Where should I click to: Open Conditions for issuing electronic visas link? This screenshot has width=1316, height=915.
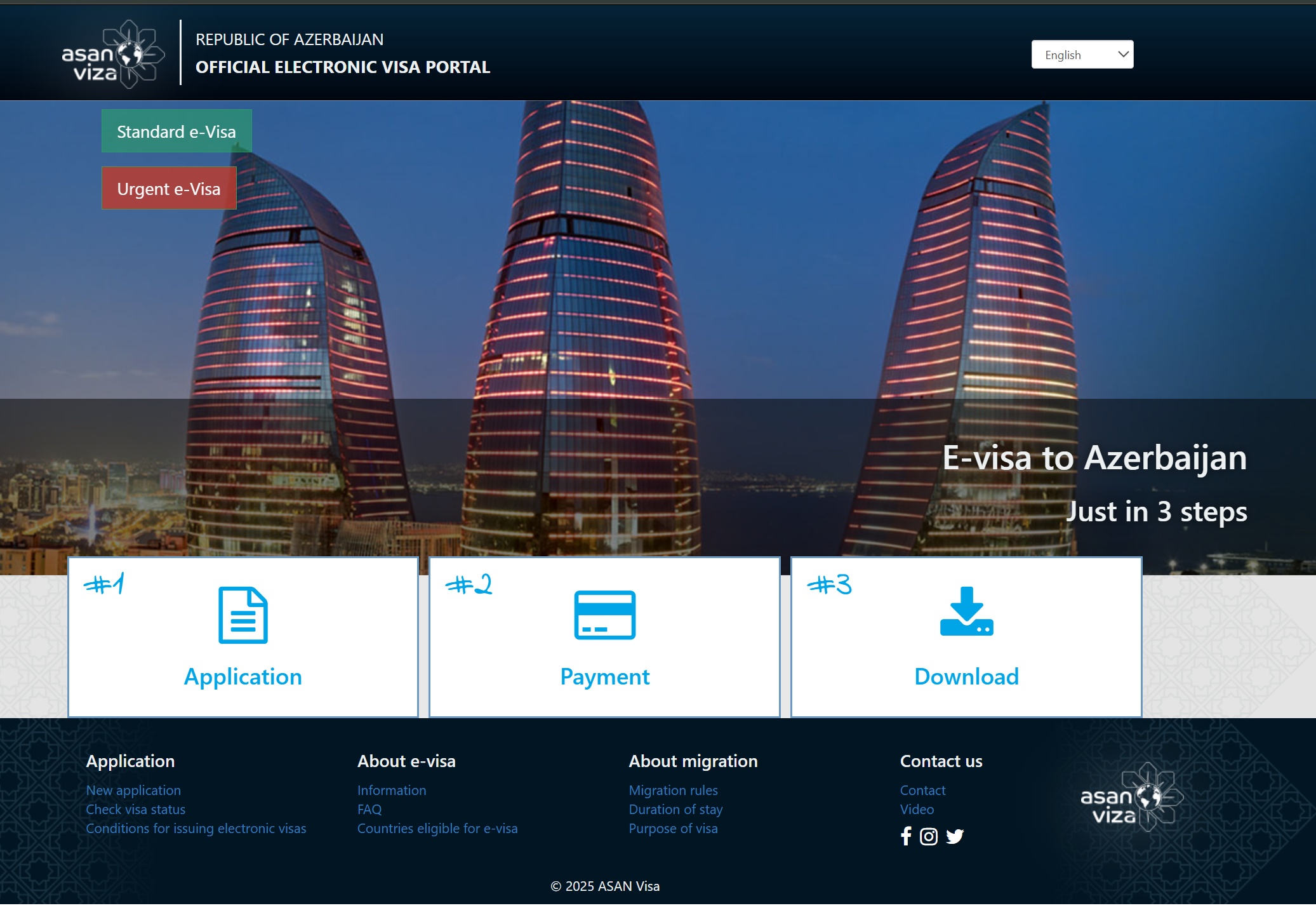pyautogui.click(x=196, y=829)
